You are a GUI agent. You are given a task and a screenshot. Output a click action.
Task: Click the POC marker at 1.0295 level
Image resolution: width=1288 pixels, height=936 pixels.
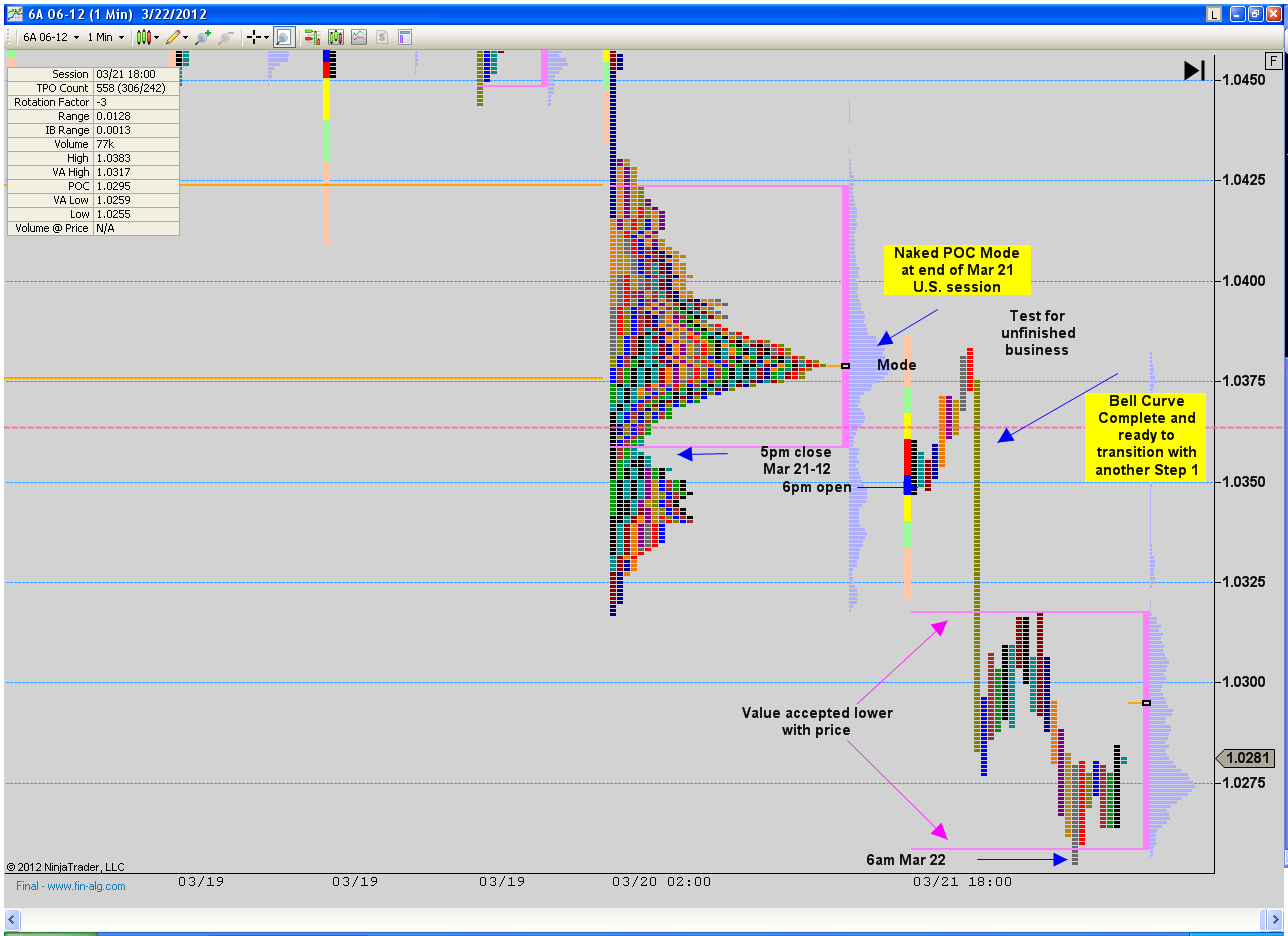[1146, 703]
